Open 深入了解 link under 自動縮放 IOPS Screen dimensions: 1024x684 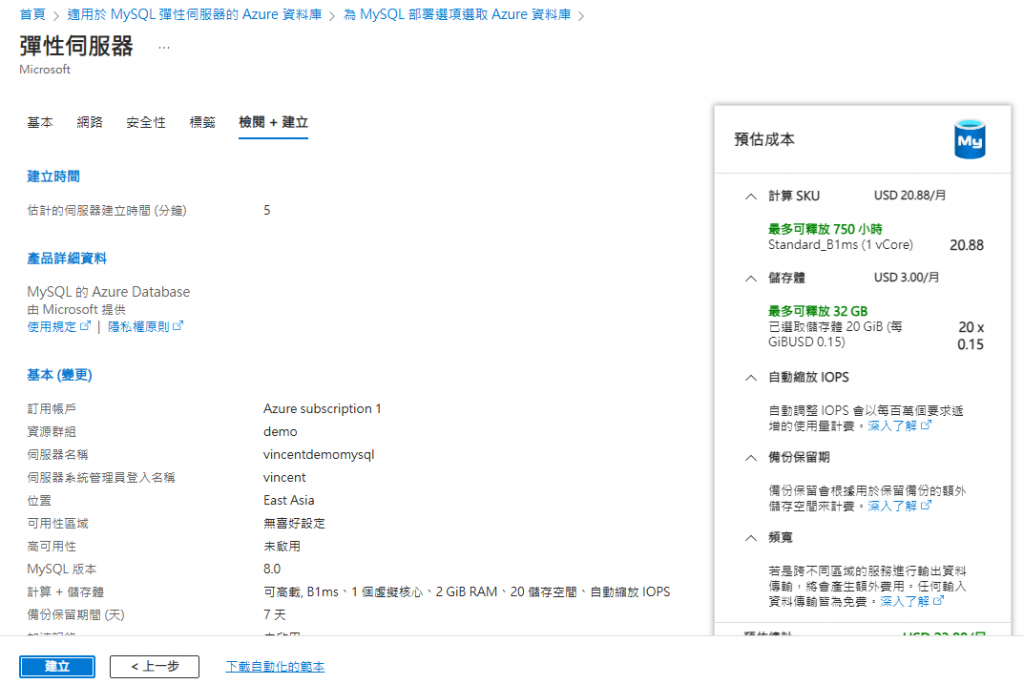coord(899,426)
